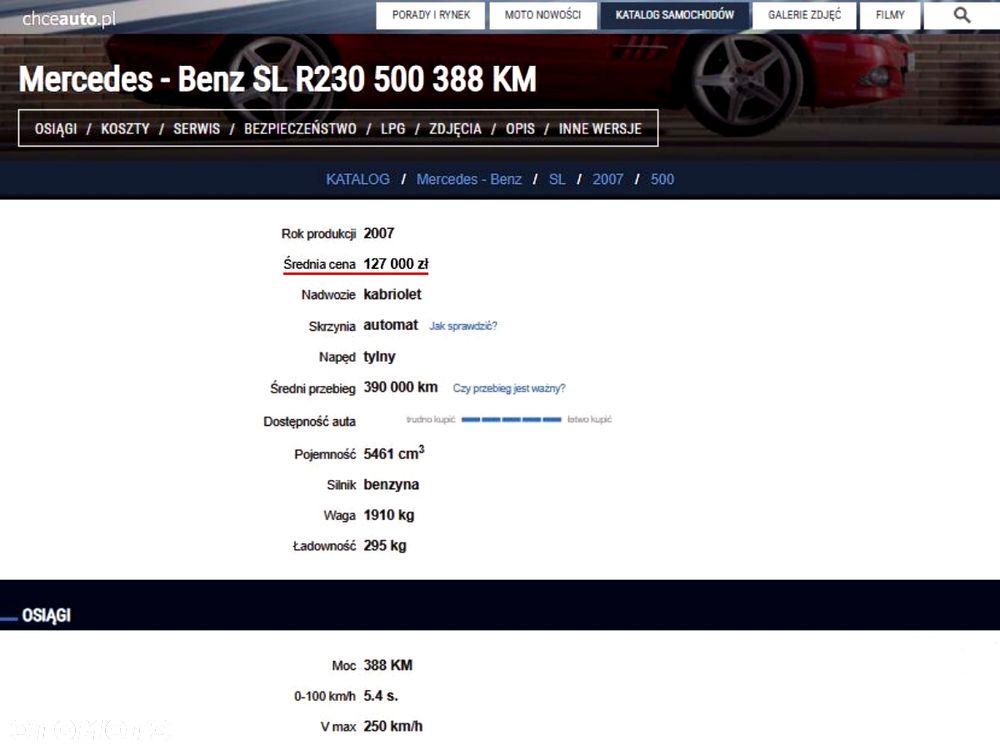The height and width of the screenshot is (750, 1000).
Task: Jump to INNE WERSJE section link
Action: coord(600,129)
